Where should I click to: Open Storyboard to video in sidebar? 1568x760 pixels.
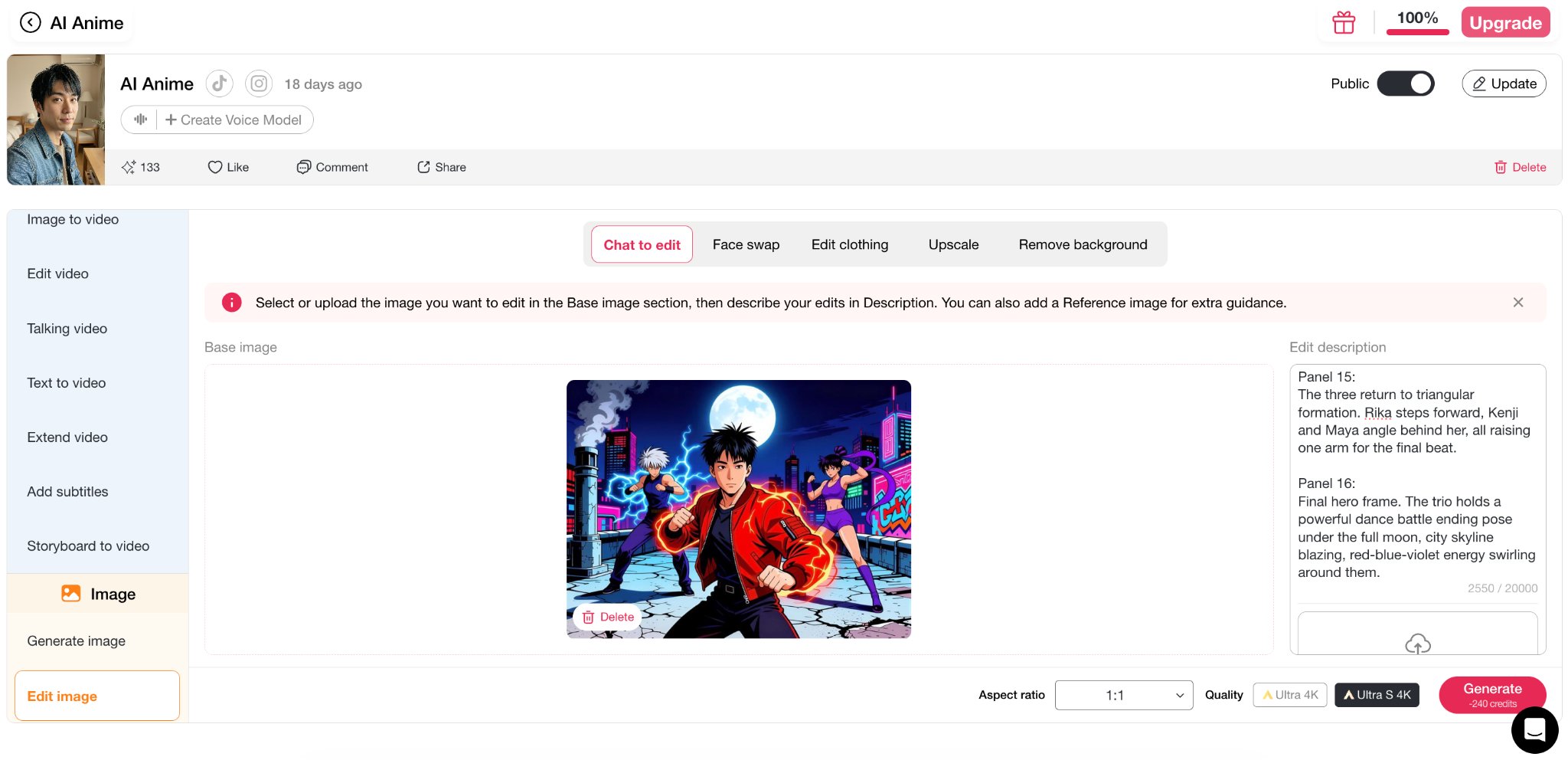coord(88,545)
